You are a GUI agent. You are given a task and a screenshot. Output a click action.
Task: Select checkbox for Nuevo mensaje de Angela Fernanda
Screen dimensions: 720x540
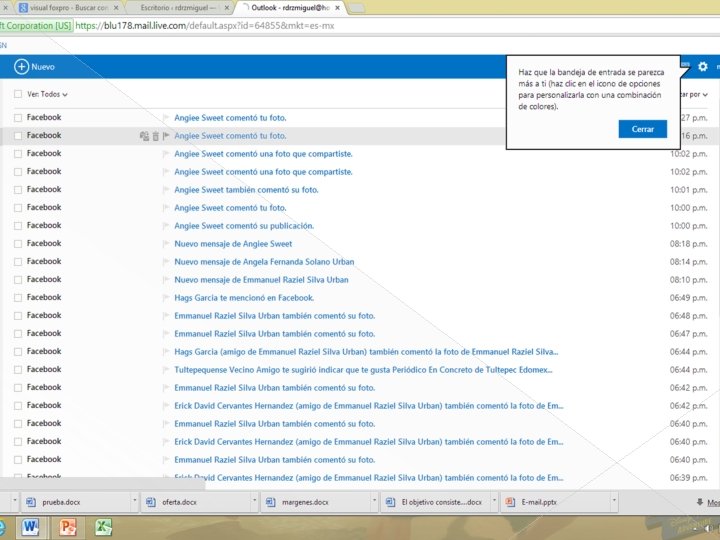click(x=18, y=262)
